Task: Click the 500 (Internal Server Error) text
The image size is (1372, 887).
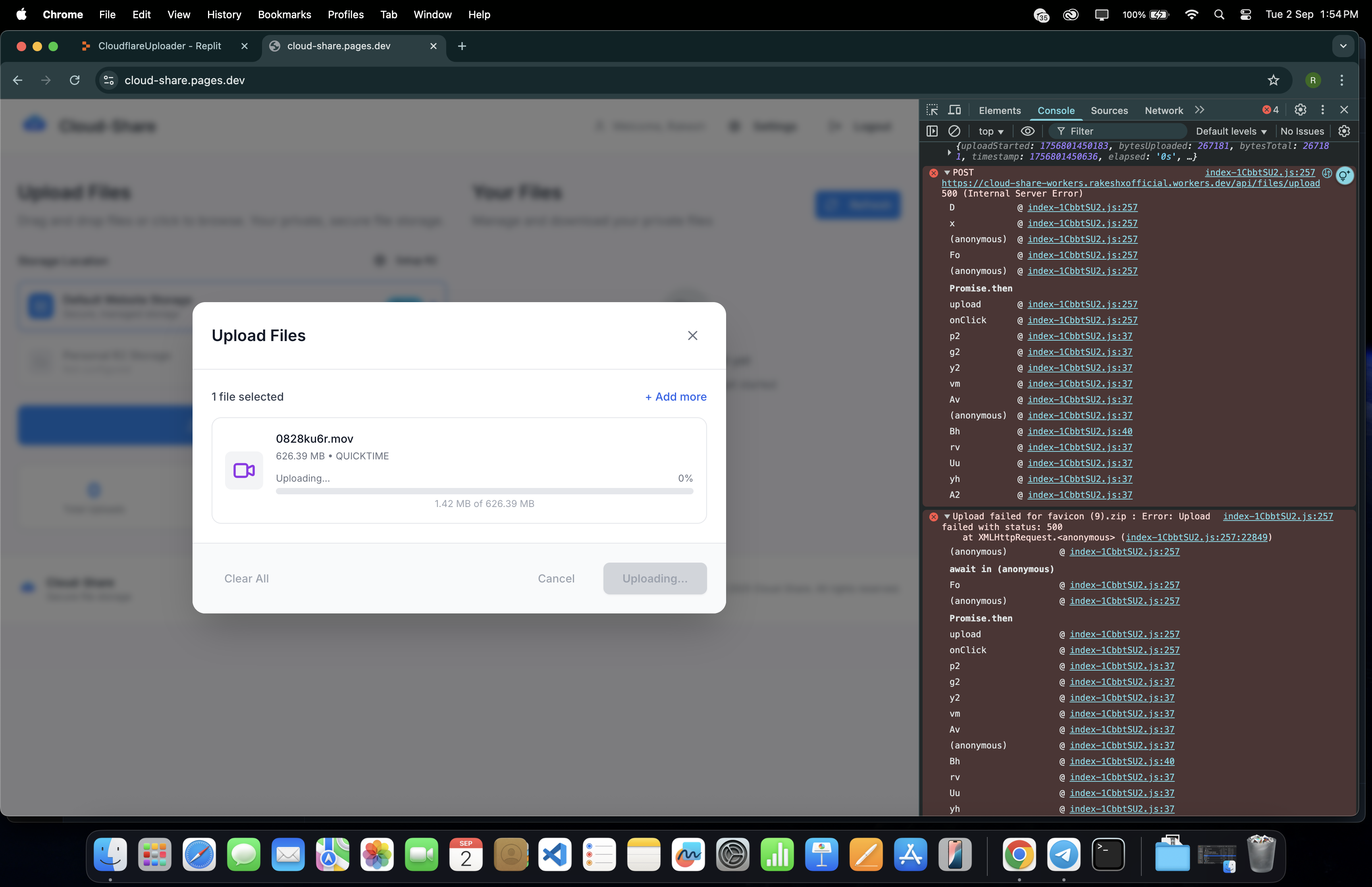Action: 1012,194
